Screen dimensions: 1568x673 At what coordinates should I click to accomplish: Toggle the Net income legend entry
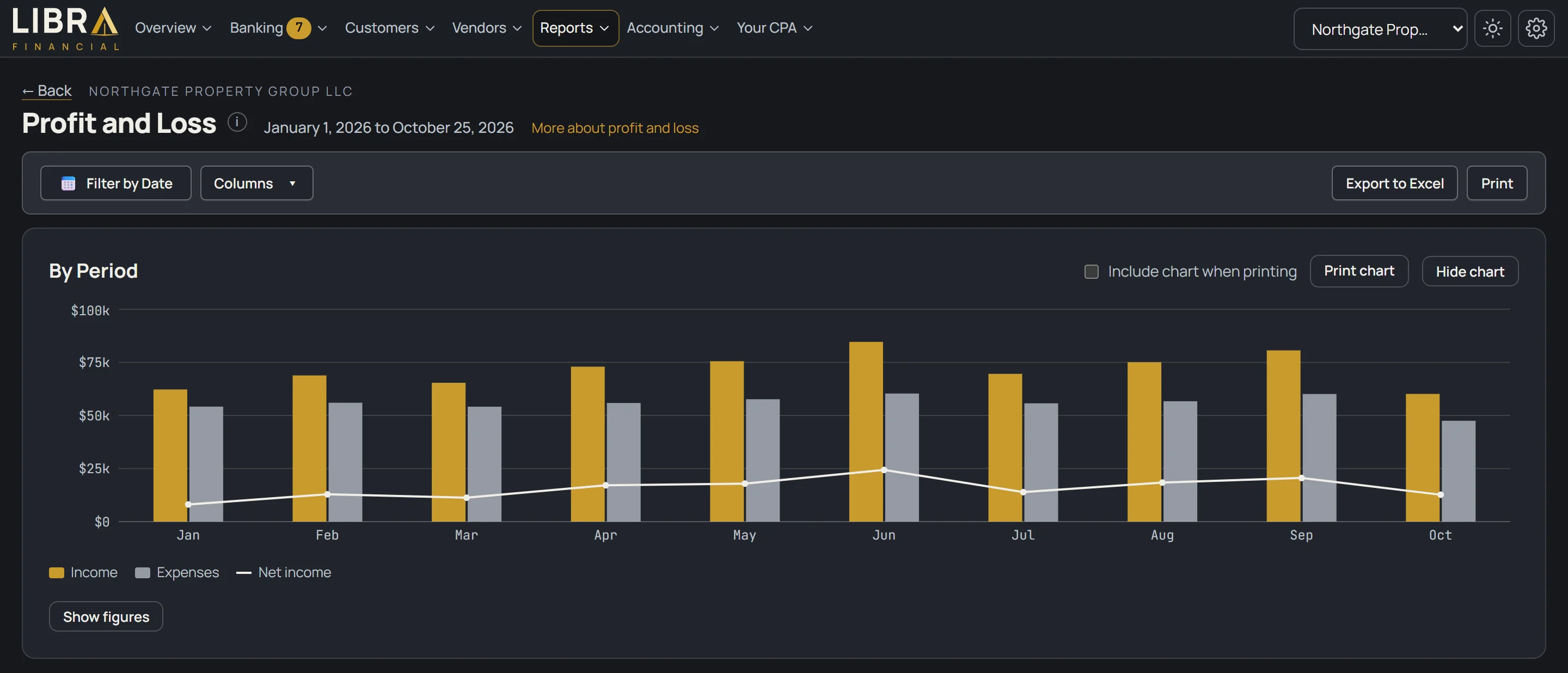(284, 573)
